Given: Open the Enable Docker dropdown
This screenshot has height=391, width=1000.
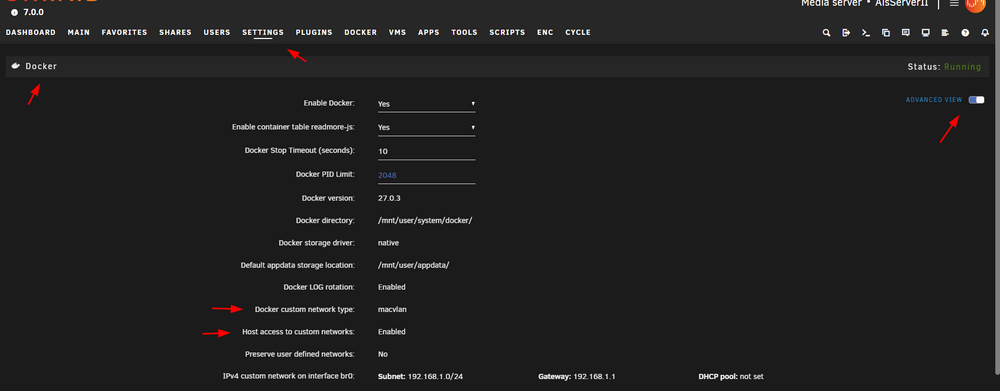Looking at the screenshot, I should [x=426, y=104].
